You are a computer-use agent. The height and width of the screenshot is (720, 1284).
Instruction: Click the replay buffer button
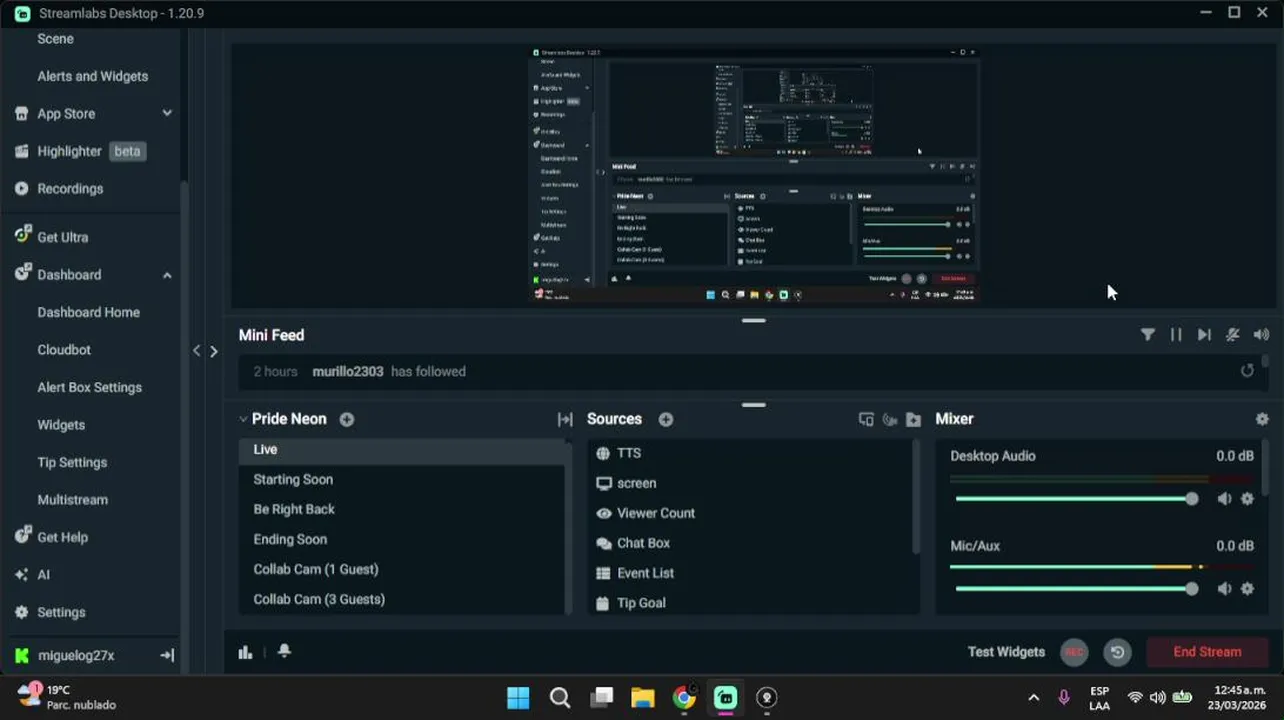1117,652
